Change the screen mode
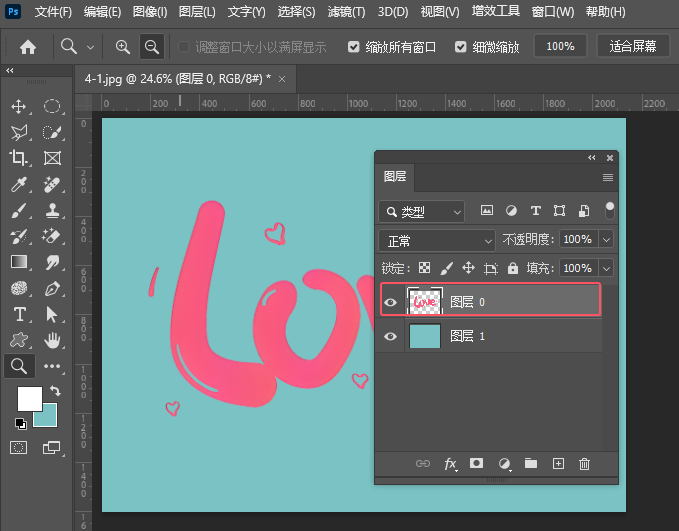This screenshot has height=531, width=679. pos(52,447)
